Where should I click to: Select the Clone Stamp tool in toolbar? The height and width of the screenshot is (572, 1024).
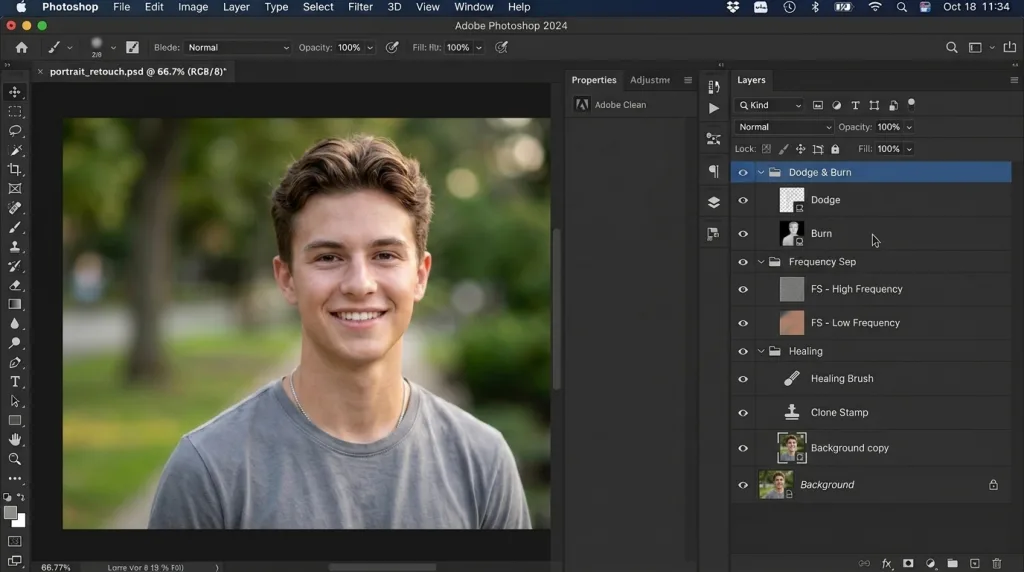[x=14, y=247]
